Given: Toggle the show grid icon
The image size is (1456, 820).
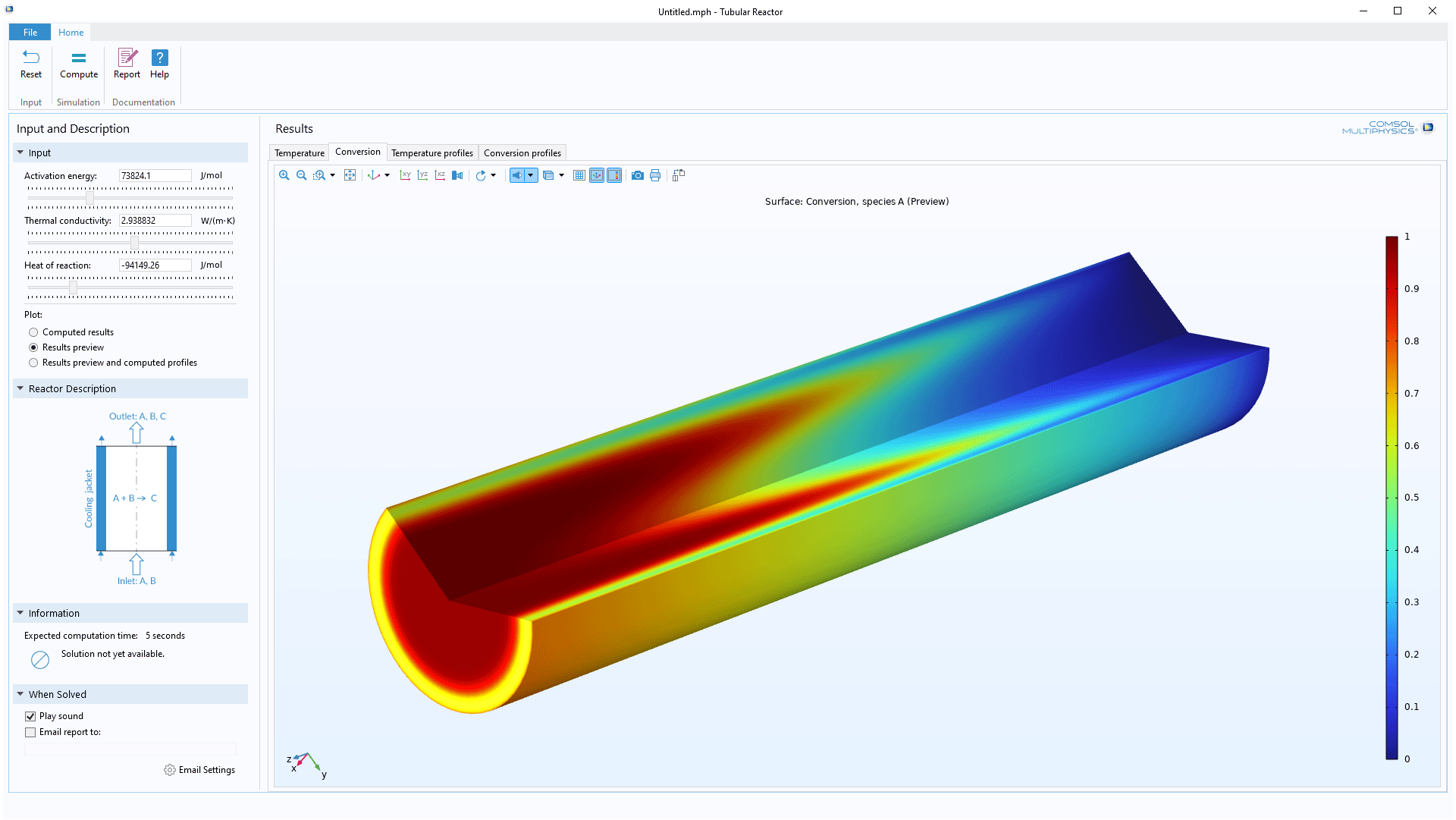Looking at the screenshot, I should (x=579, y=175).
